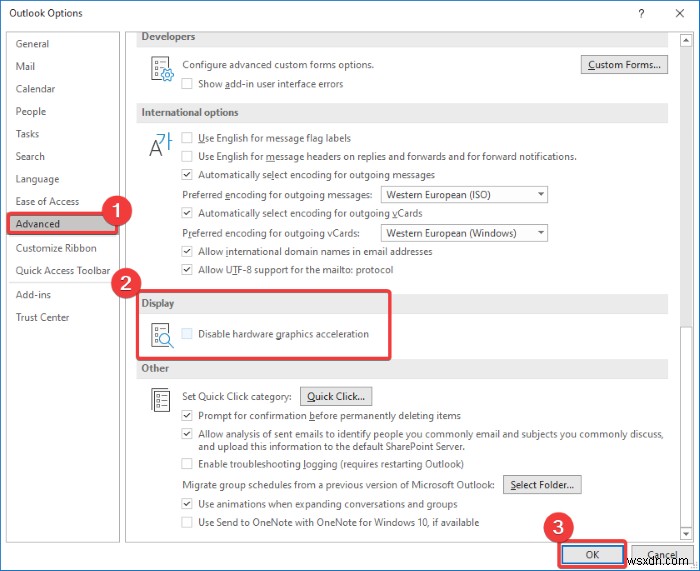This screenshot has width=700, height=571.
Task: Go to the Tasks category
Action: (63, 134)
